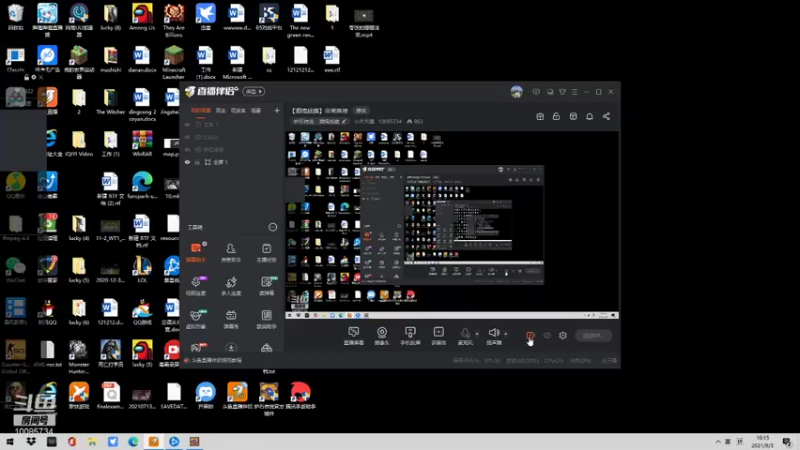
Task: Click the download-arrow tool in toolbox bottom row
Action: 231,348
